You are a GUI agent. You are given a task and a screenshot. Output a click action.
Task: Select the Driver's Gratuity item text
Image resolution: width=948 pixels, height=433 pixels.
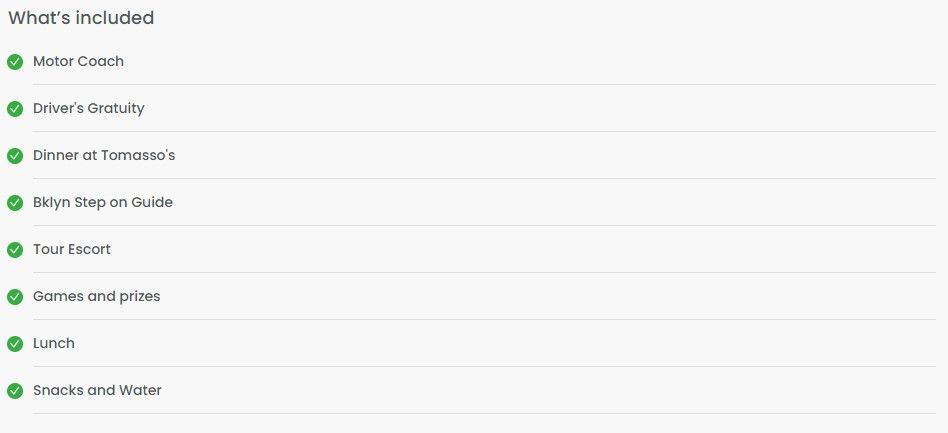click(89, 108)
